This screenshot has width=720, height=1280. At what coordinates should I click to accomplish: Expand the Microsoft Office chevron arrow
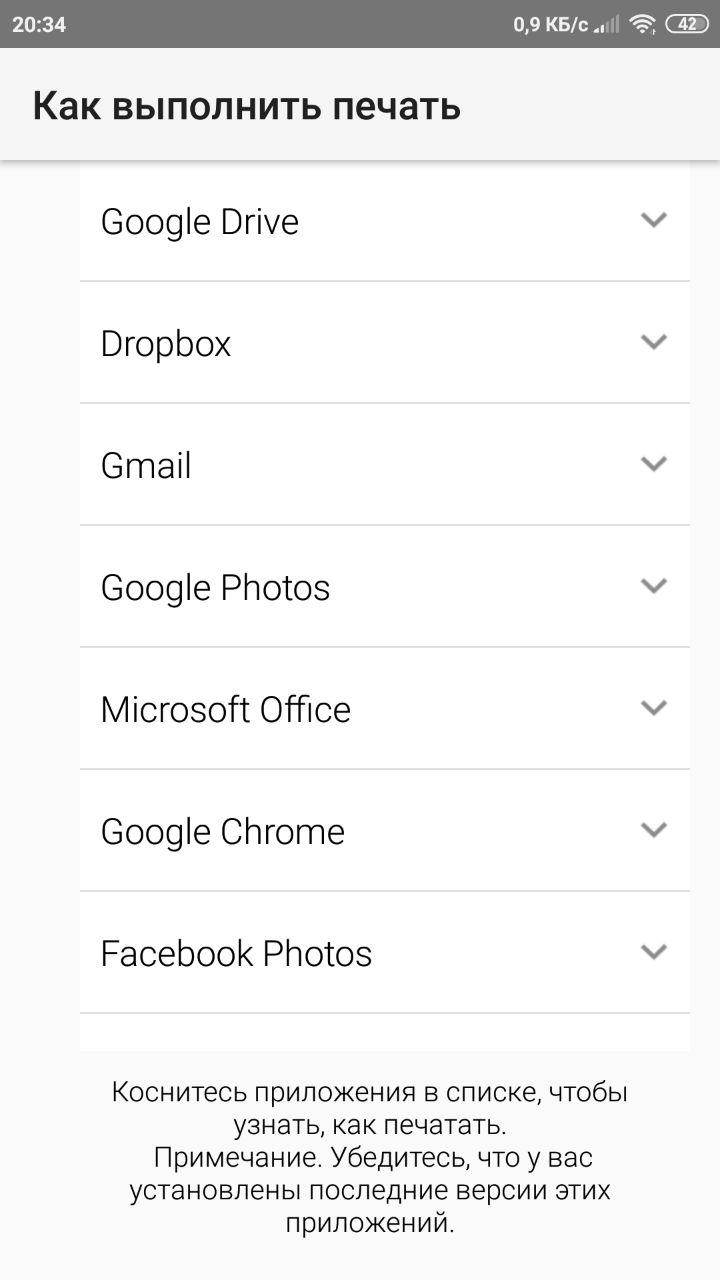(x=654, y=708)
